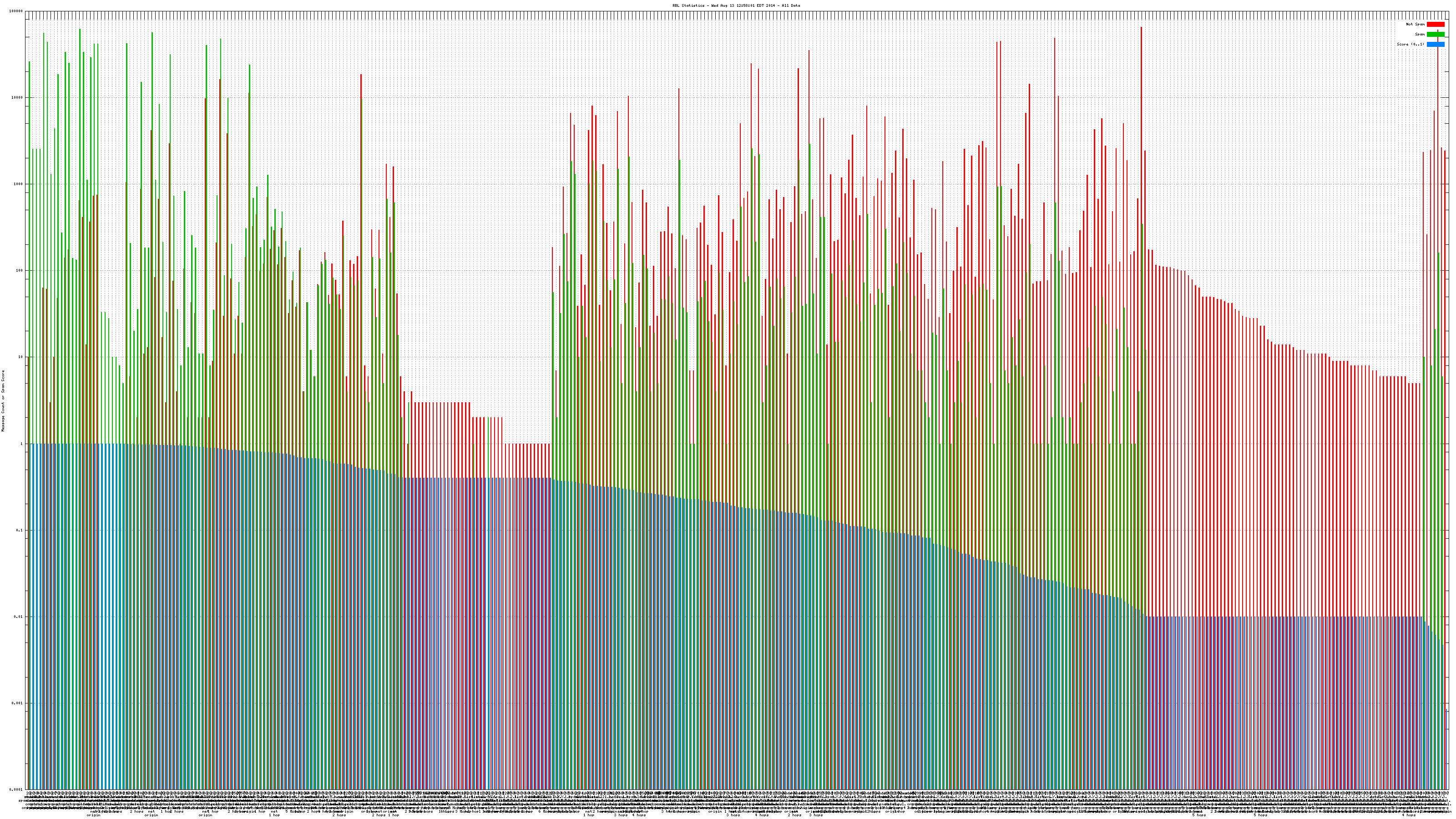Click the 0.0001 y-axis tick label
Image resolution: width=1456 pixels, height=819 pixels.
pyautogui.click(x=16, y=789)
